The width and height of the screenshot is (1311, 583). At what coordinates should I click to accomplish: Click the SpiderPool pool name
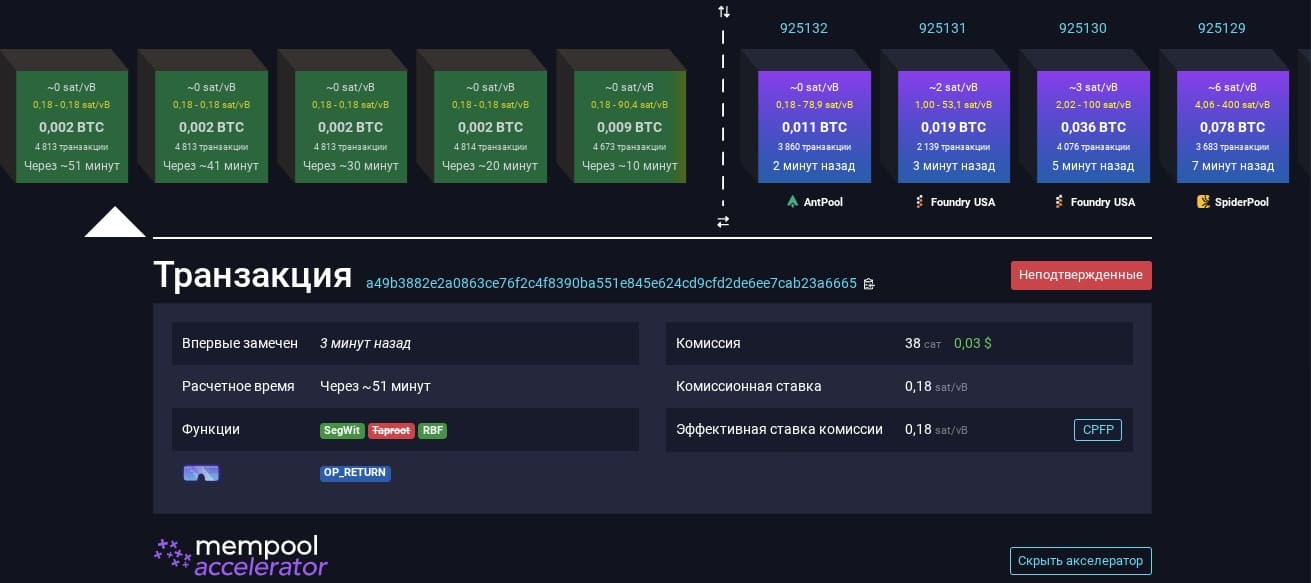click(1241, 202)
